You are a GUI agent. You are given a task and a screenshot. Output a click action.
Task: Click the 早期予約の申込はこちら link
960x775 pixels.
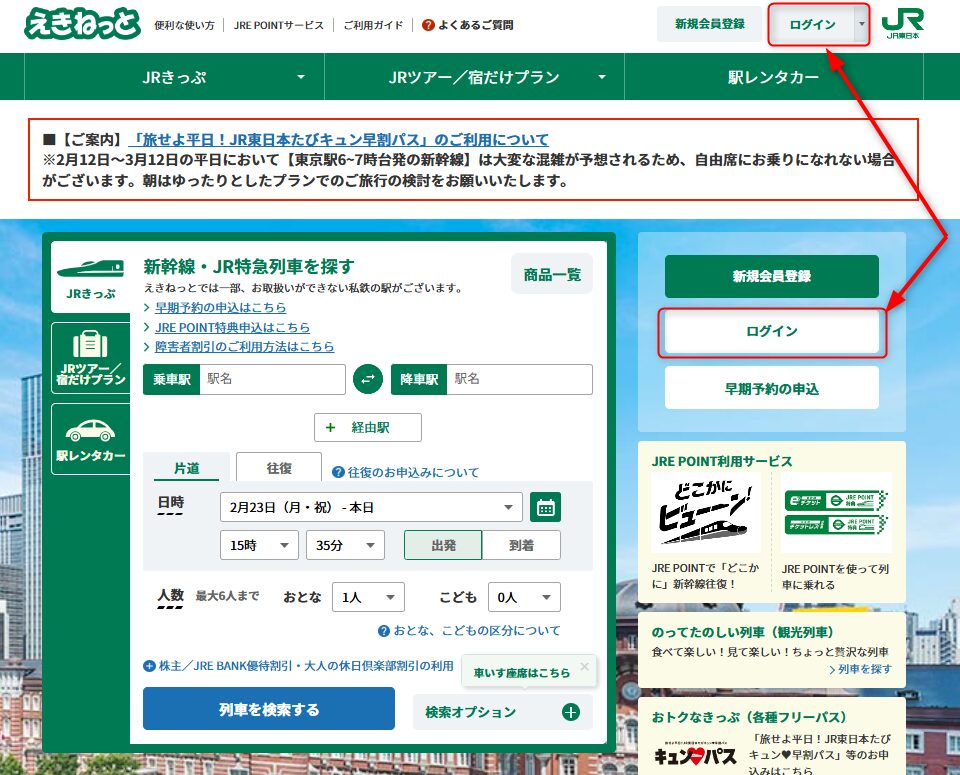click(x=220, y=307)
